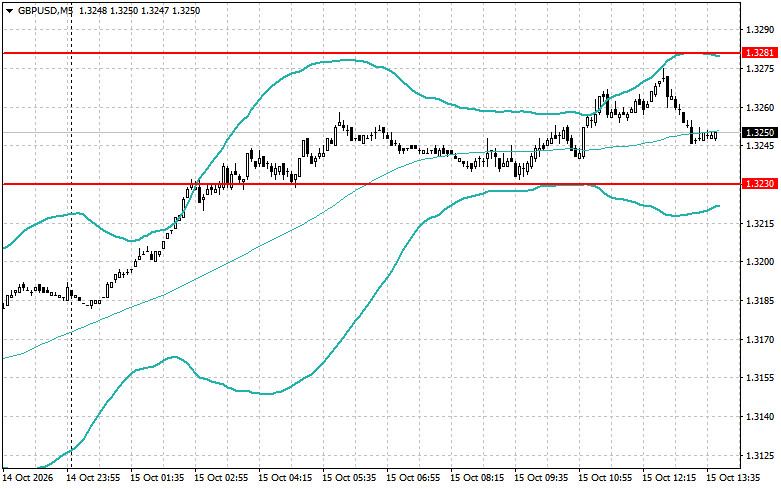Select the upper red horizontal line at 1.3281
Image resolution: width=781 pixels, height=489 pixels.
[x=371, y=52]
